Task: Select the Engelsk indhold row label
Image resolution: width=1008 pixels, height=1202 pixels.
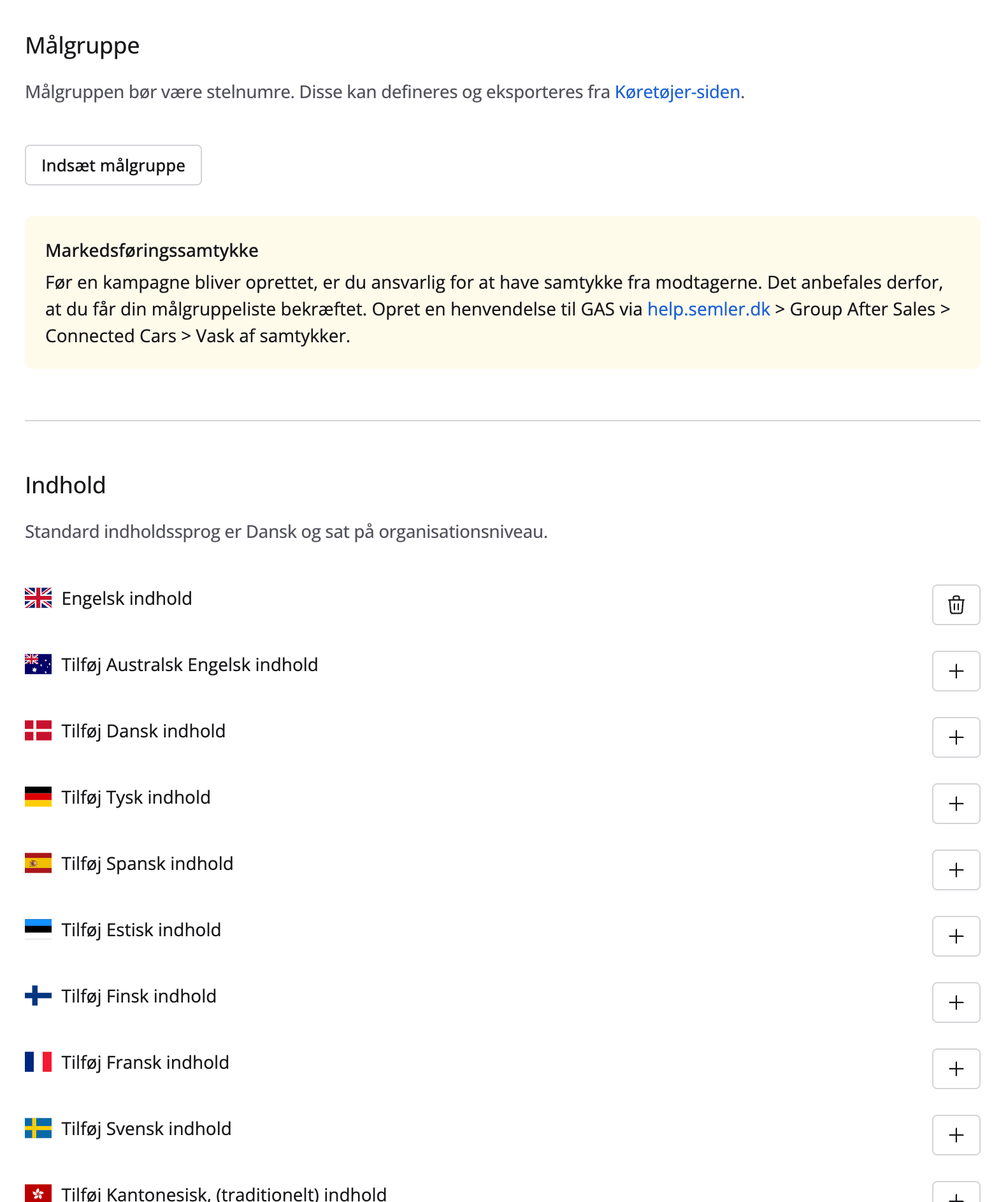Action: click(x=127, y=598)
